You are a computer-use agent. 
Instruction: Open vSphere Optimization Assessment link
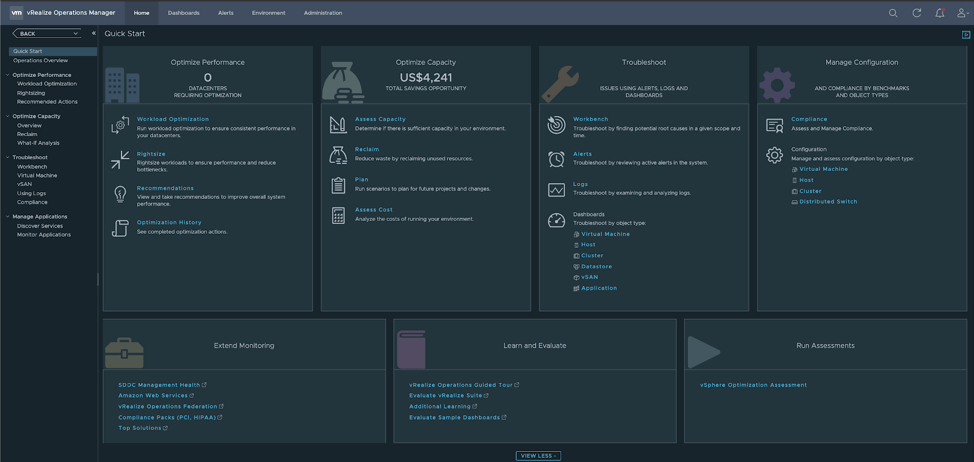click(753, 385)
